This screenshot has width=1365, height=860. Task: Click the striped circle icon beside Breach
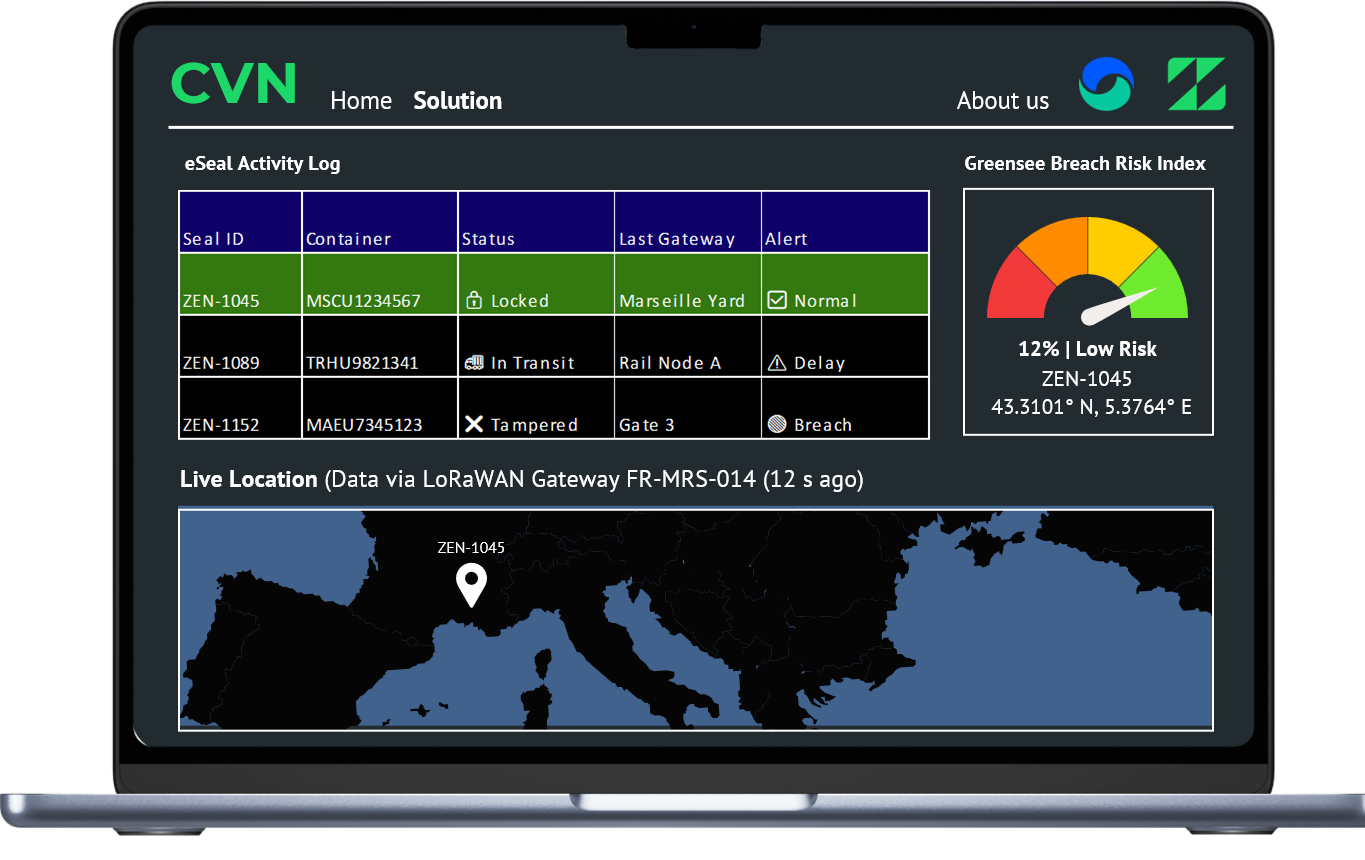pos(777,424)
